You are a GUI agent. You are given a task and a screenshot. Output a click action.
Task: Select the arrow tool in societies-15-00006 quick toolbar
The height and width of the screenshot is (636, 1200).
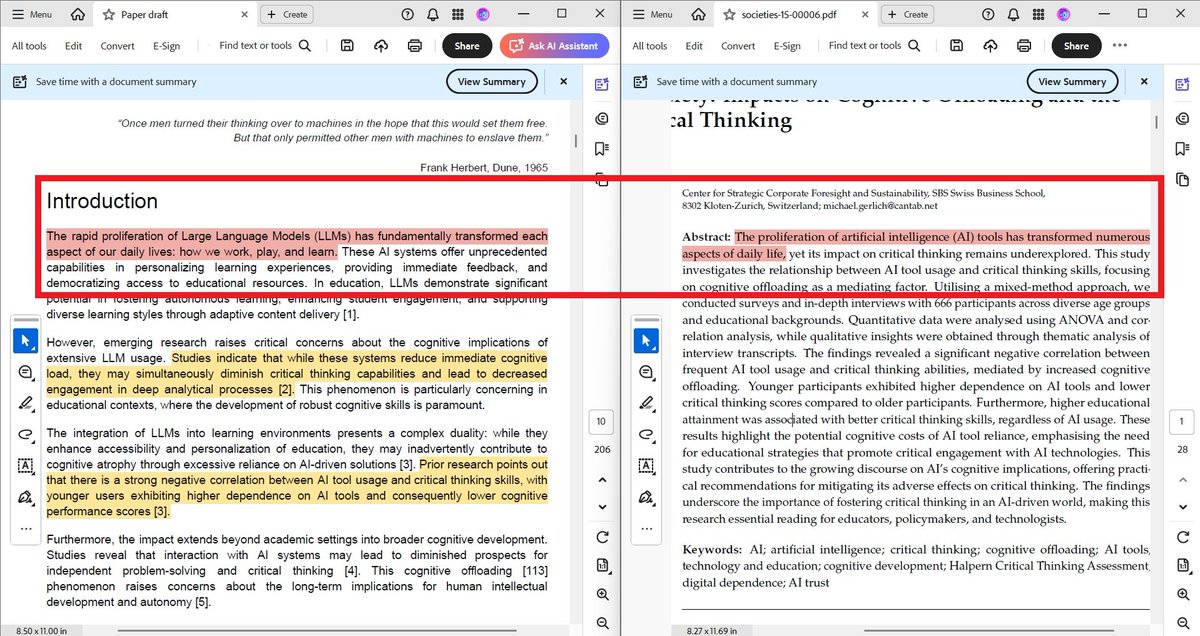coord(646,341)
